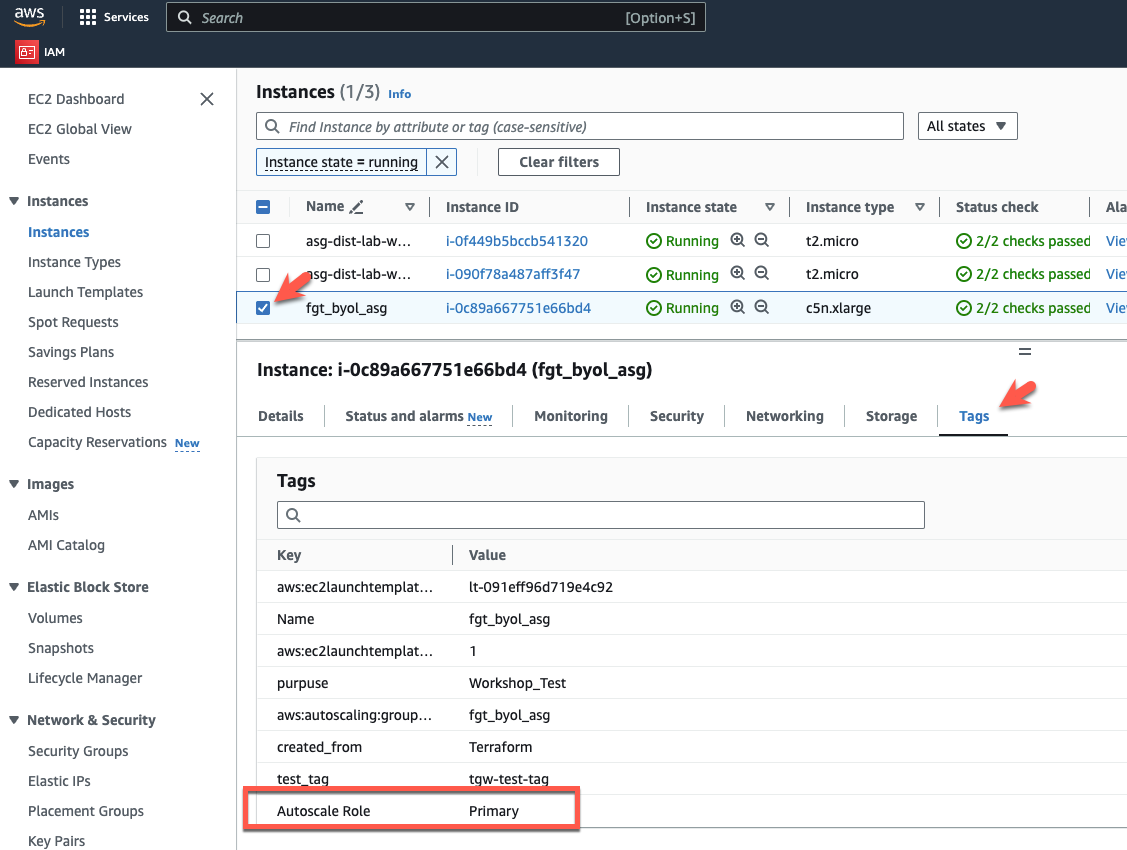Collapse the Instances sidebar section
This screenshot has width=1127, height=850.
coord(14,201)
